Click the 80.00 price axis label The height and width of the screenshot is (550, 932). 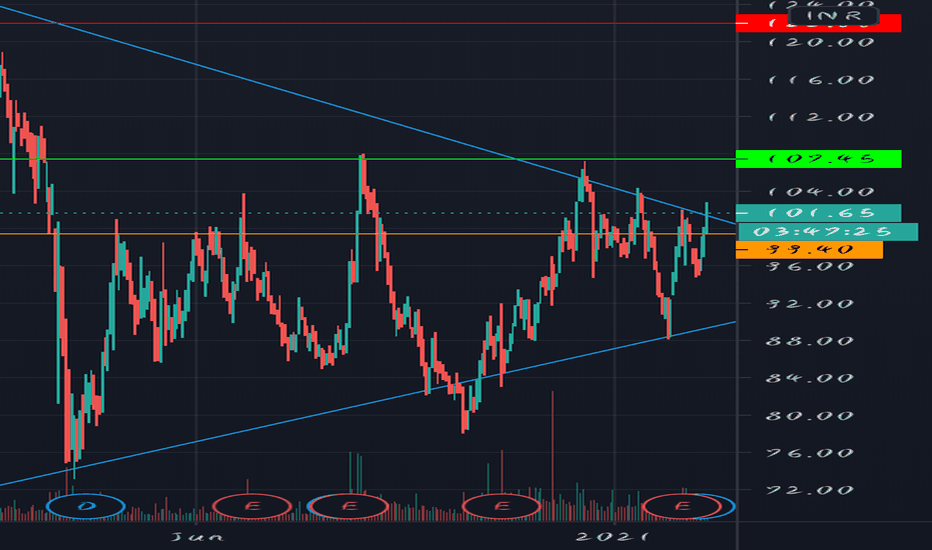pyautogui.click(x=811, y=416)
